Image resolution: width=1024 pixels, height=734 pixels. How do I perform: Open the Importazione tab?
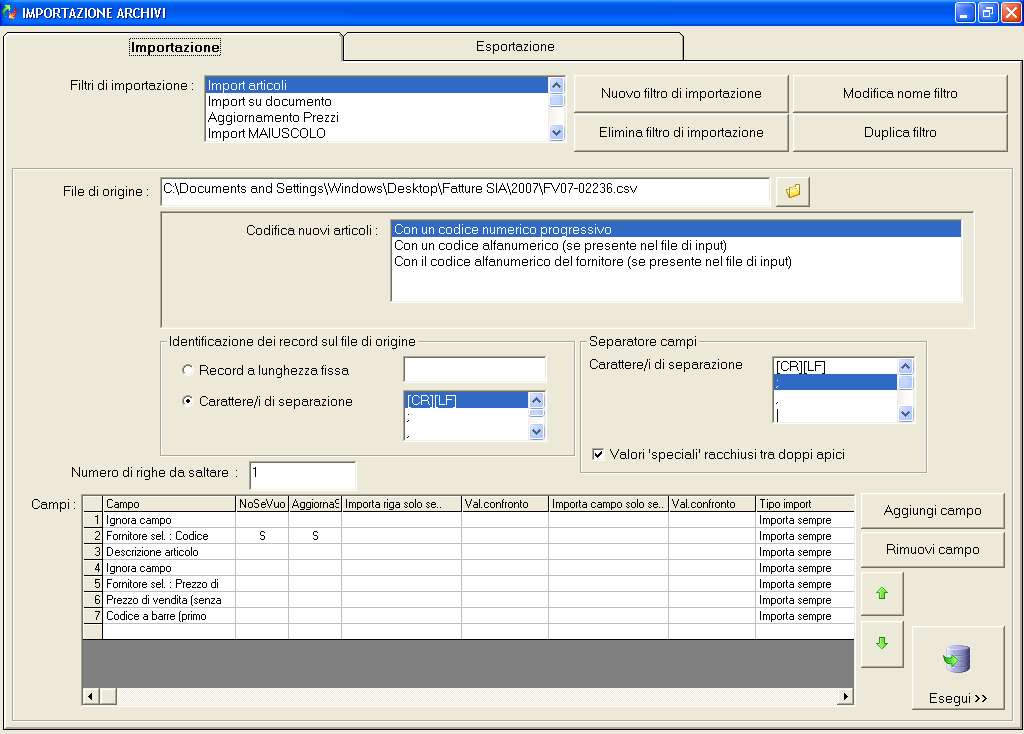(x=175, y=47)
